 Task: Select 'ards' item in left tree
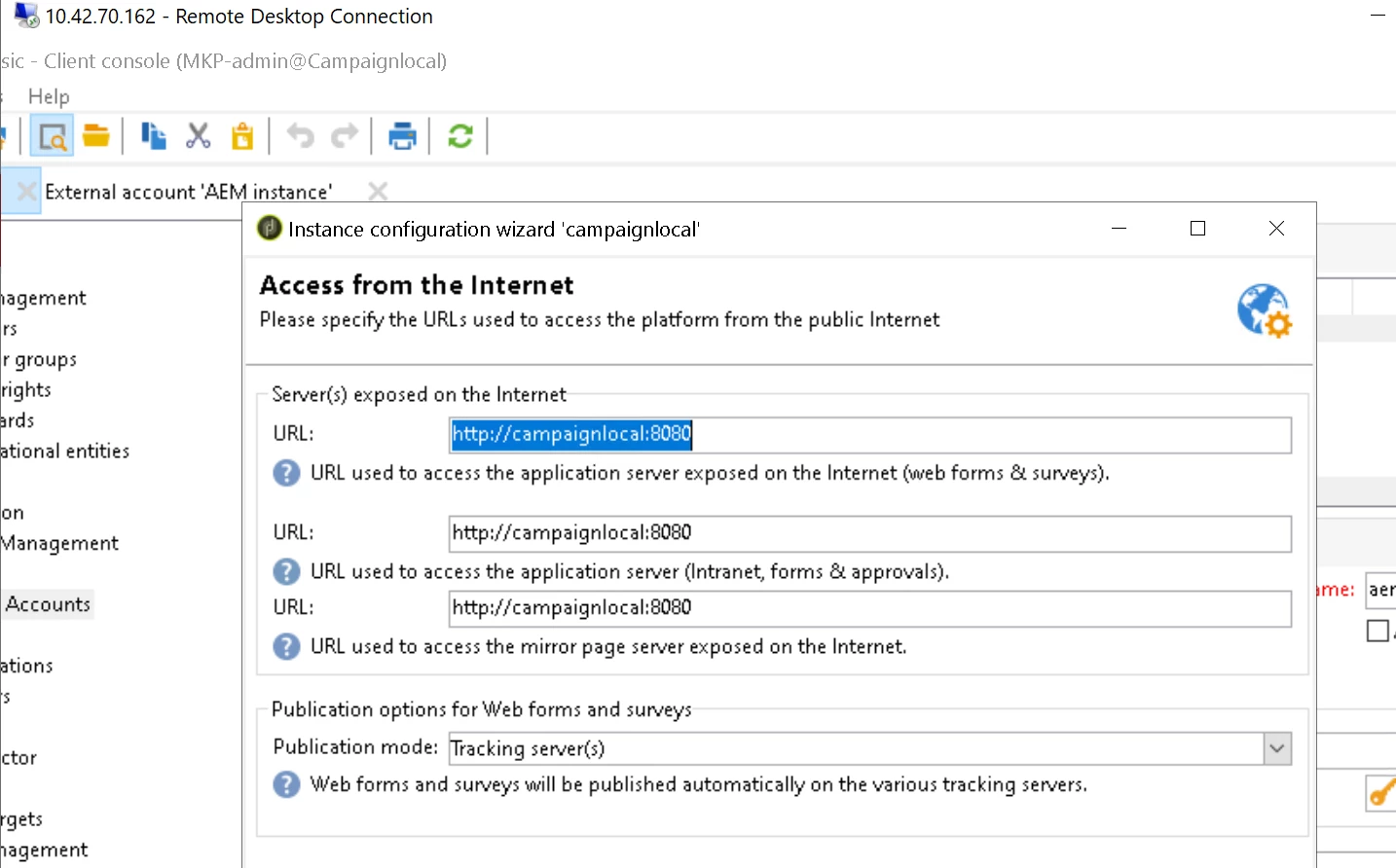[x=18, y=420]
